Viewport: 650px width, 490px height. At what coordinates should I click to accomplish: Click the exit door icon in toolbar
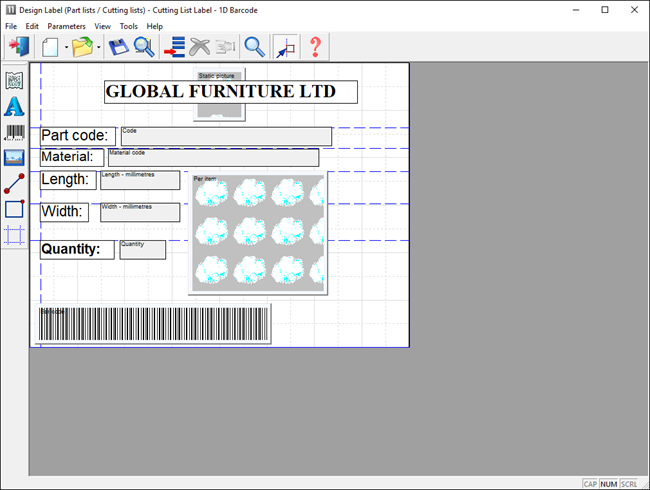pos(17,47)
